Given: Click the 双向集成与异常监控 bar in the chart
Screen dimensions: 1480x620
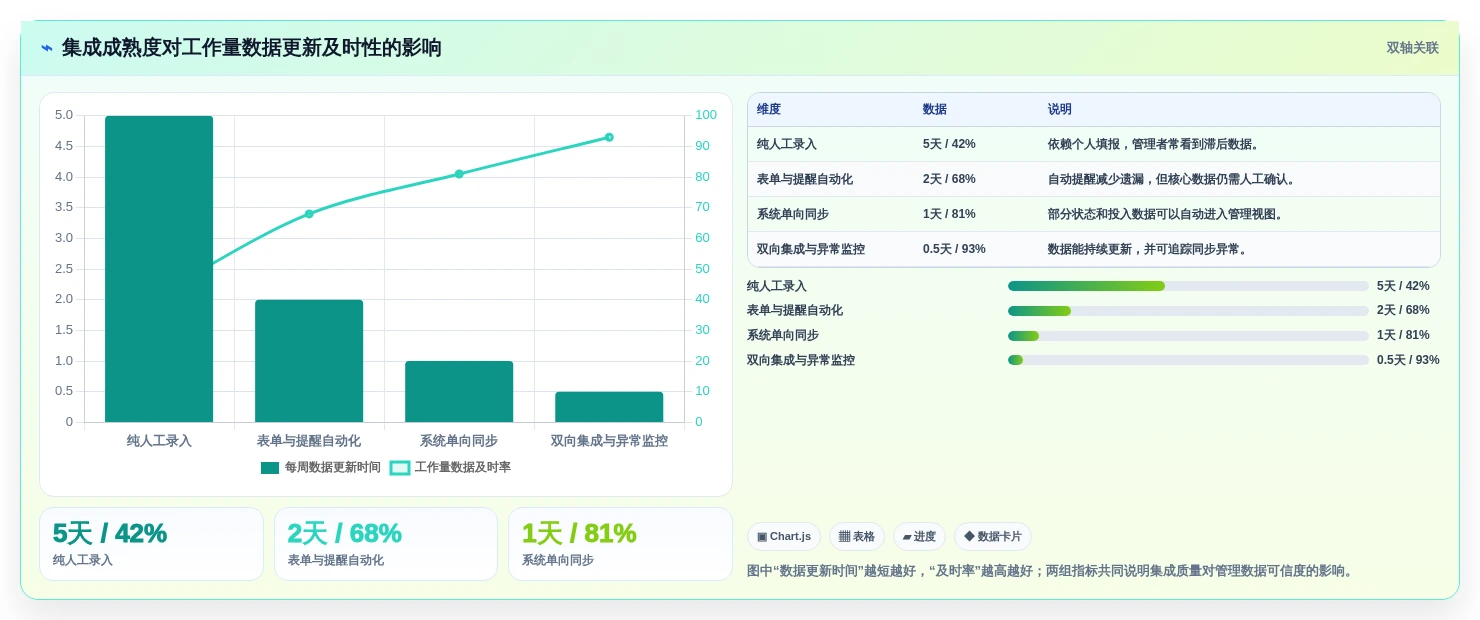Looking at the screenshot, I should pyautogui.click(x=609, y=407).
